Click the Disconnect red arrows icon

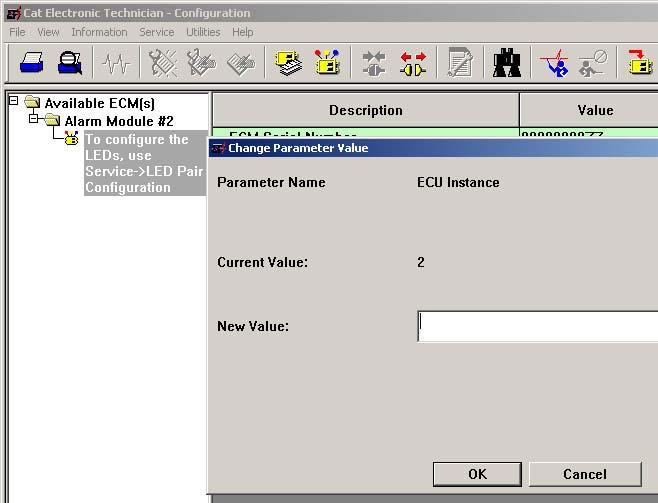point(413,63)
